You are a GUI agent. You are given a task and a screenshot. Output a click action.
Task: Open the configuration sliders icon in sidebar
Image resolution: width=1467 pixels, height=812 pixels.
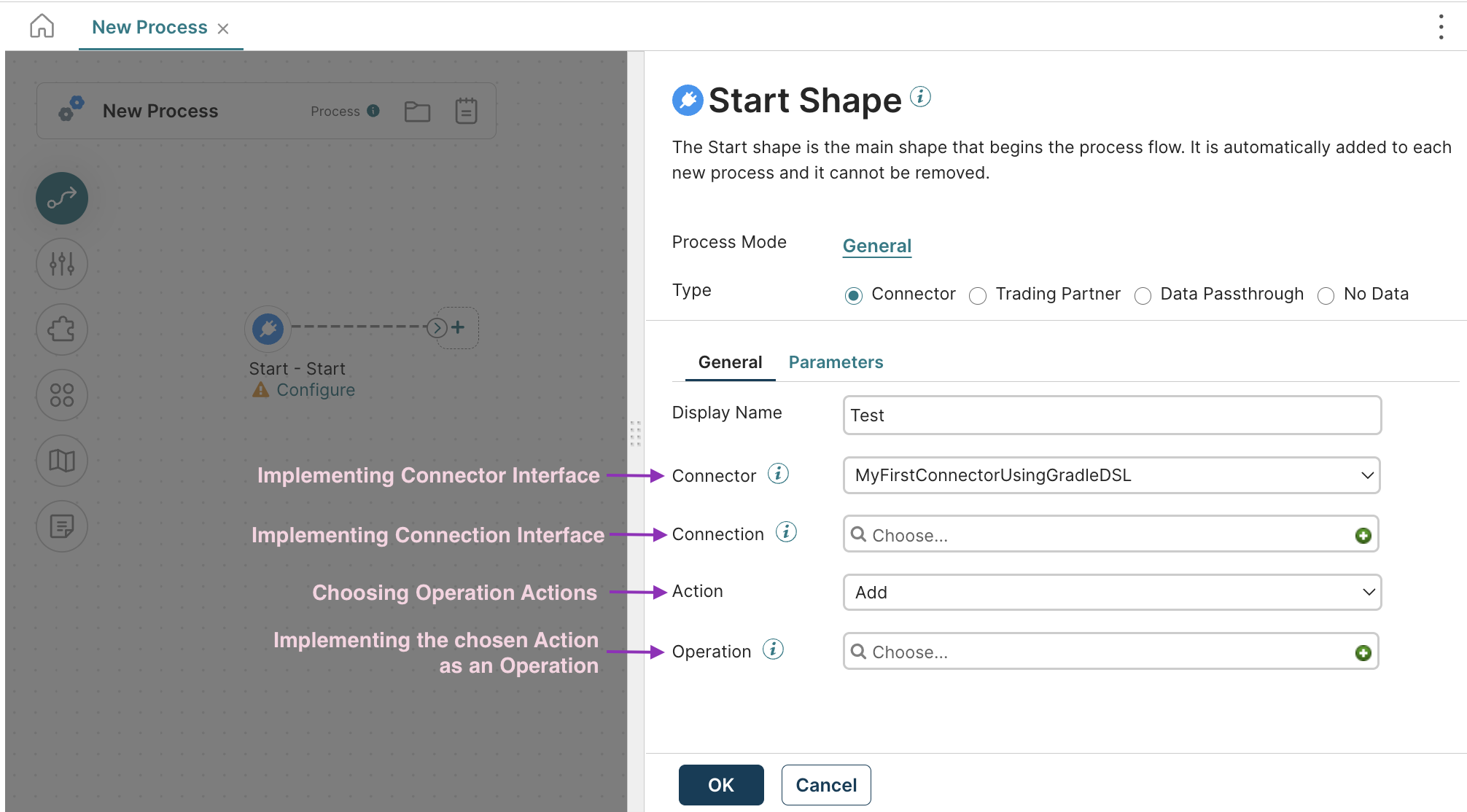pos(61,264)
